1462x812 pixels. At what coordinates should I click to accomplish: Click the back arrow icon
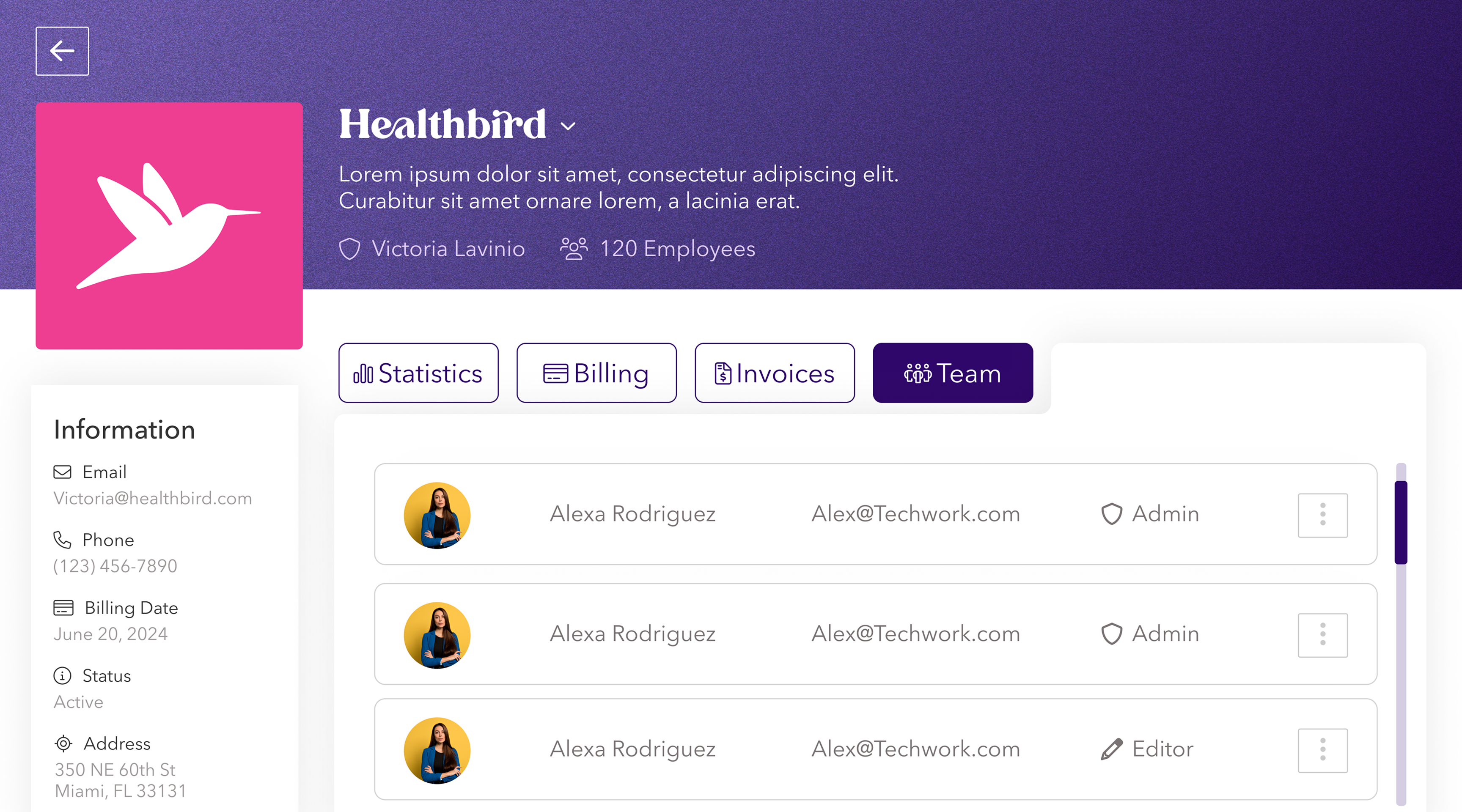(63, 51)
